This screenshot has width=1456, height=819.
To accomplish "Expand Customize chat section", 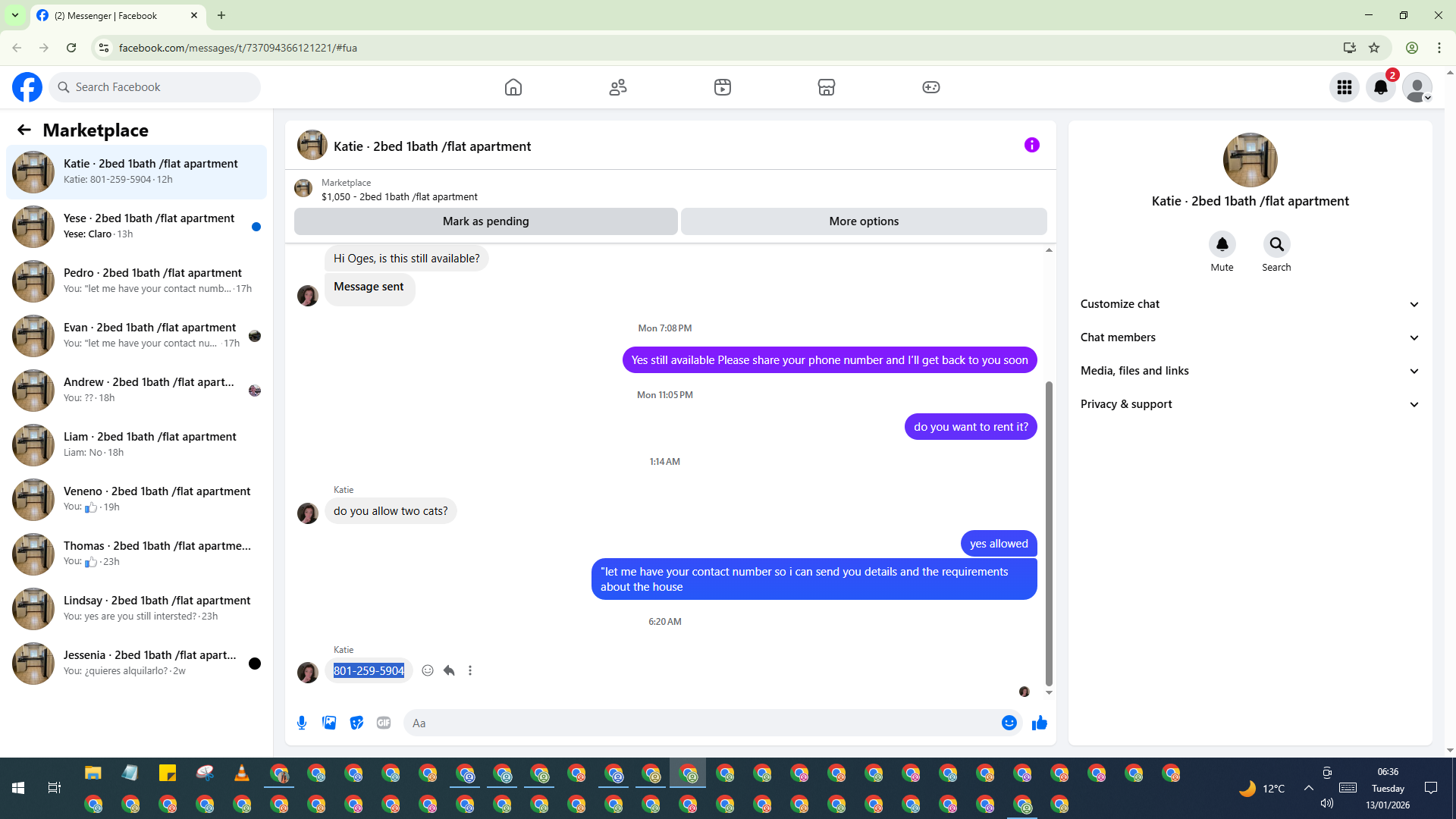I will [x=1249, y=304].
